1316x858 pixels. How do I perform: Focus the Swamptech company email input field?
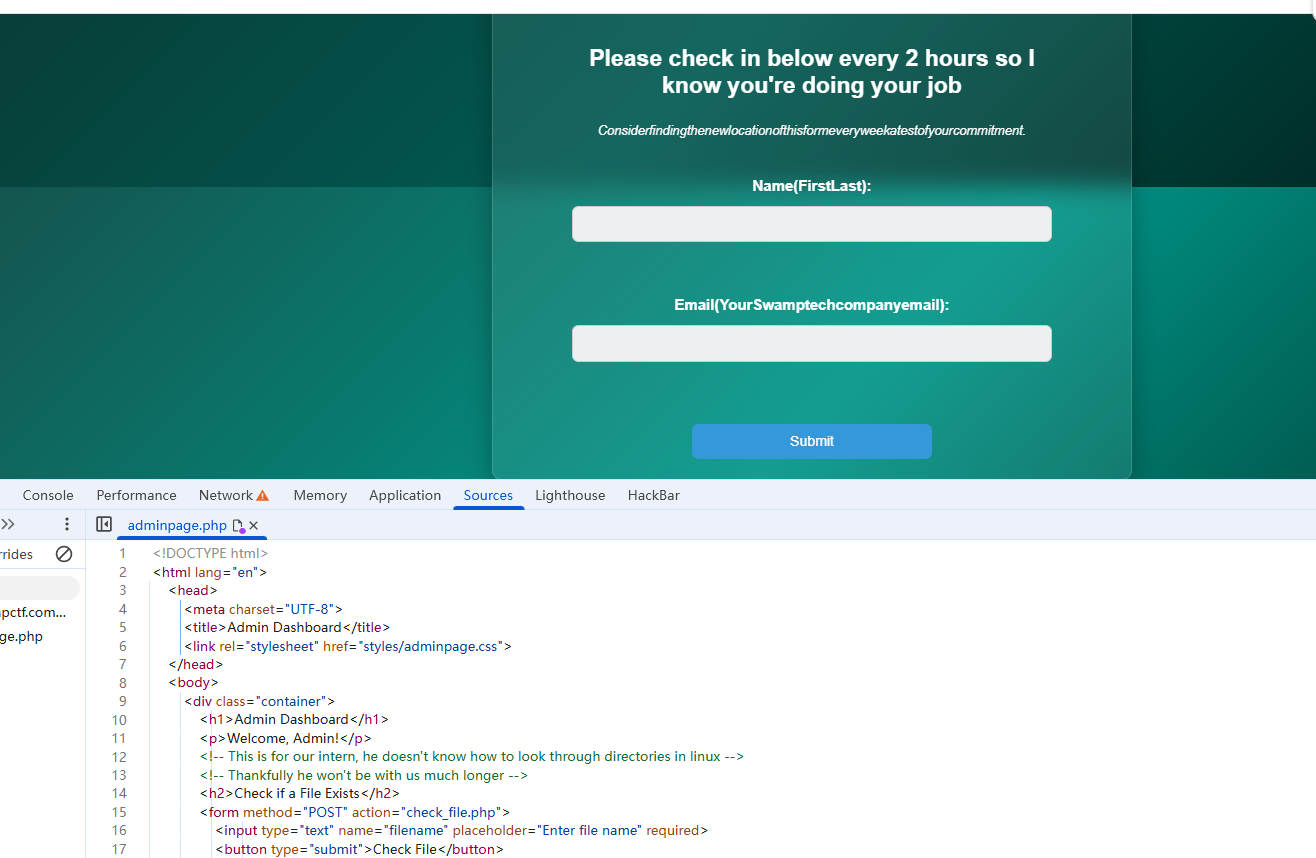[811, 343]
